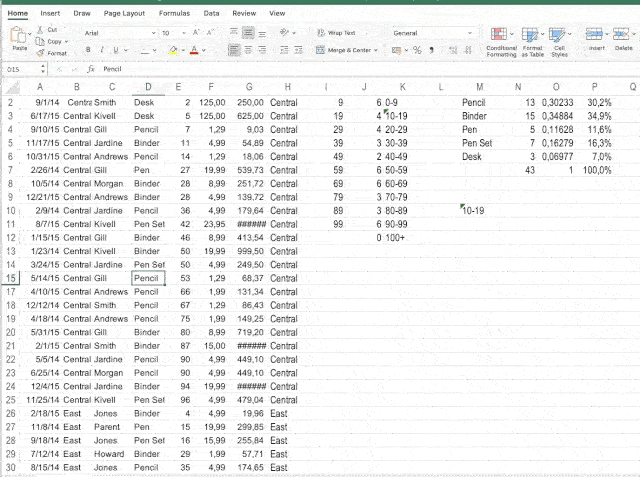
Task: Click the bottom align icon
Action: pos(262,32)
